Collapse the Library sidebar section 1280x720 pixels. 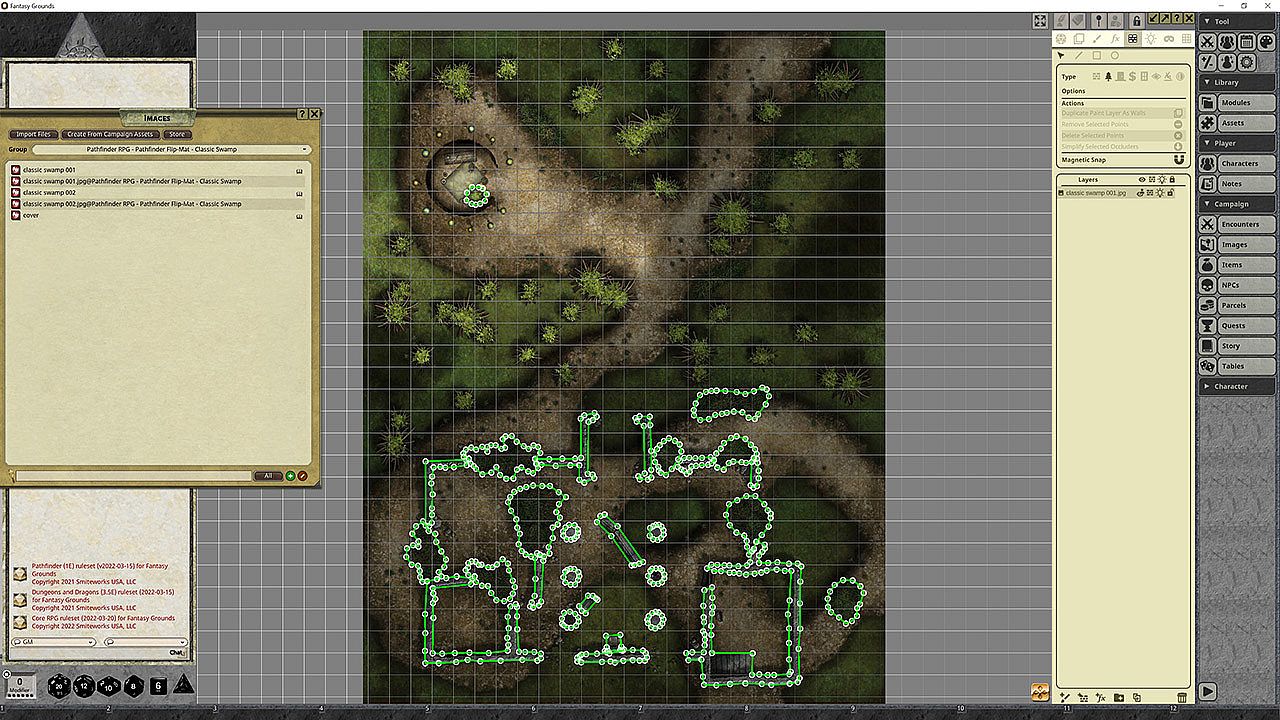coord(1238,82)
